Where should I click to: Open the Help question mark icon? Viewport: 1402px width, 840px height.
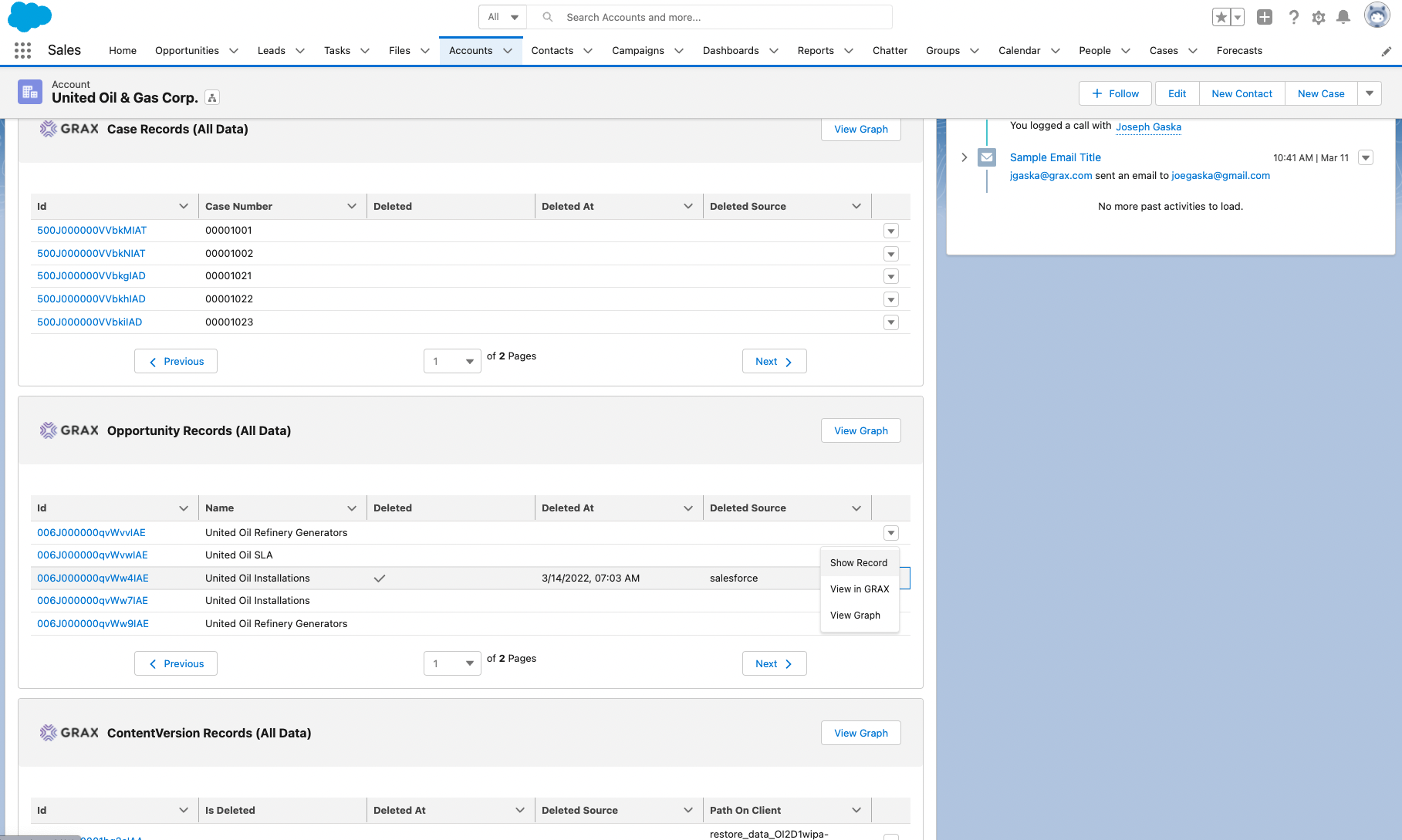[1294, 17]
